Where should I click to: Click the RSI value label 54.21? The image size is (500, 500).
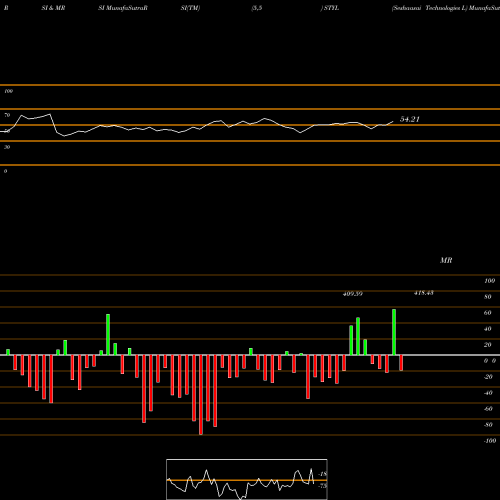tap(410, 119)
